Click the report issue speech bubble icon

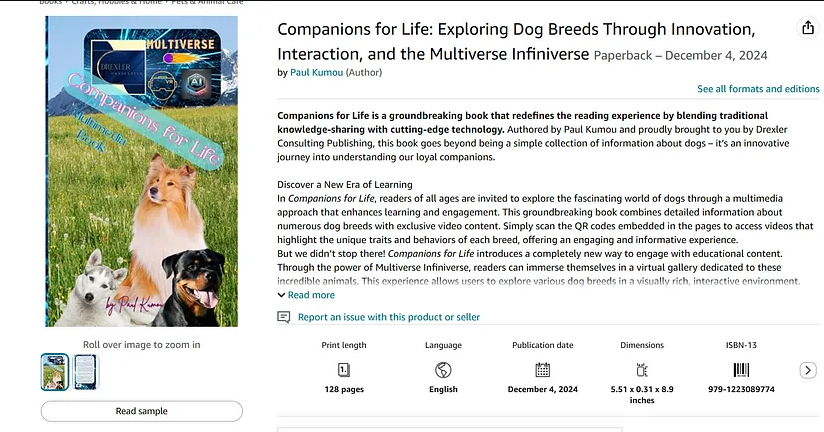(284, 317)
